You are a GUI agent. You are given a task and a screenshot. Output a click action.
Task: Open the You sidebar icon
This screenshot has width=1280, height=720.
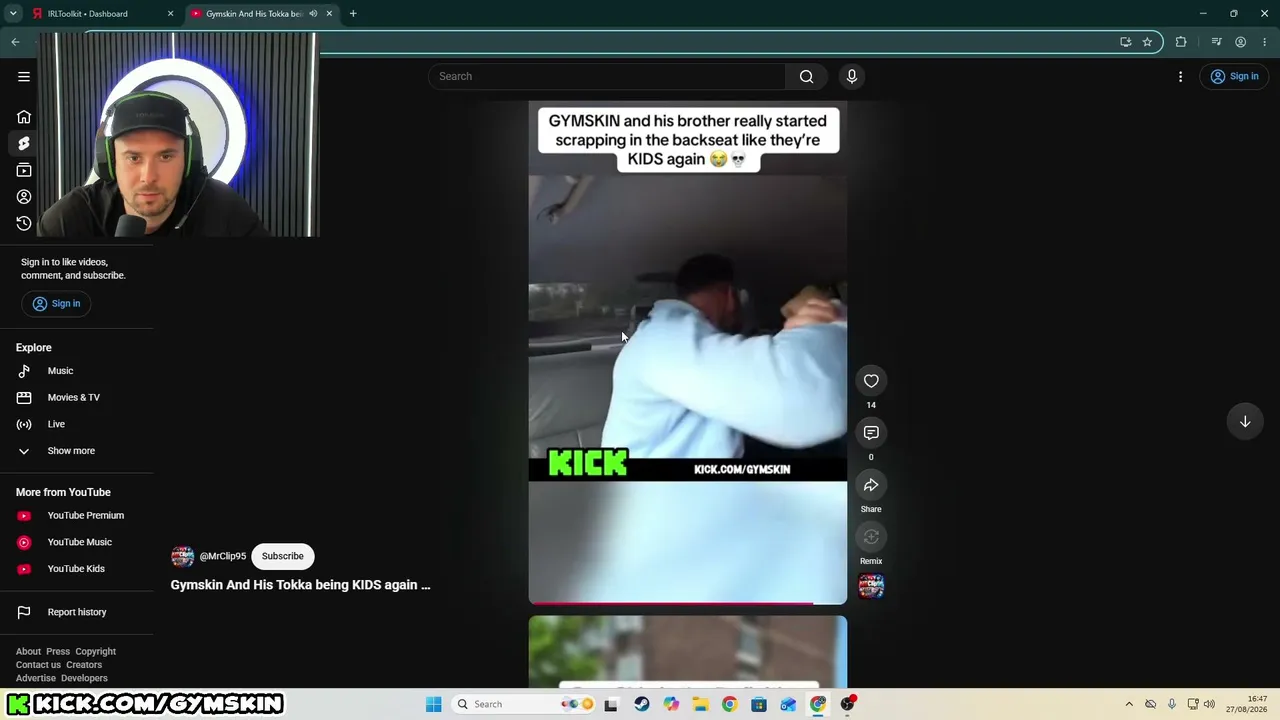(24, 197)
